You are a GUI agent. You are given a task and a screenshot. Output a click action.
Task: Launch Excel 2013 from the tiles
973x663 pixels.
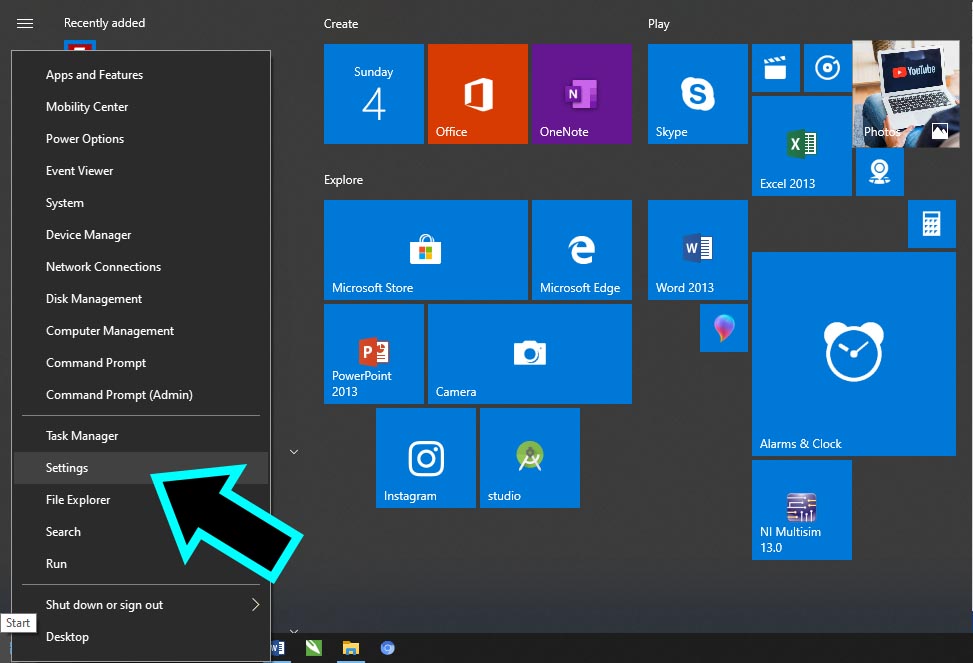pos(801,146)
